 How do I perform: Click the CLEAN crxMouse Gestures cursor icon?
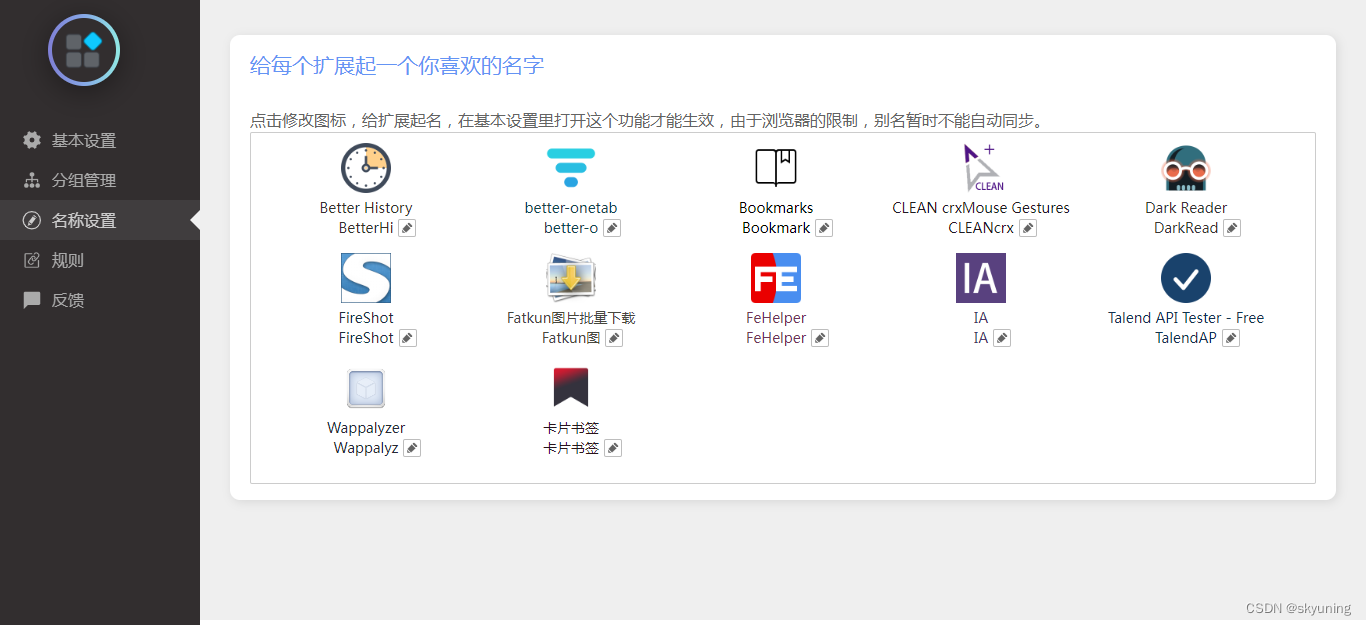pyautogui.click(x=981, y=168)
